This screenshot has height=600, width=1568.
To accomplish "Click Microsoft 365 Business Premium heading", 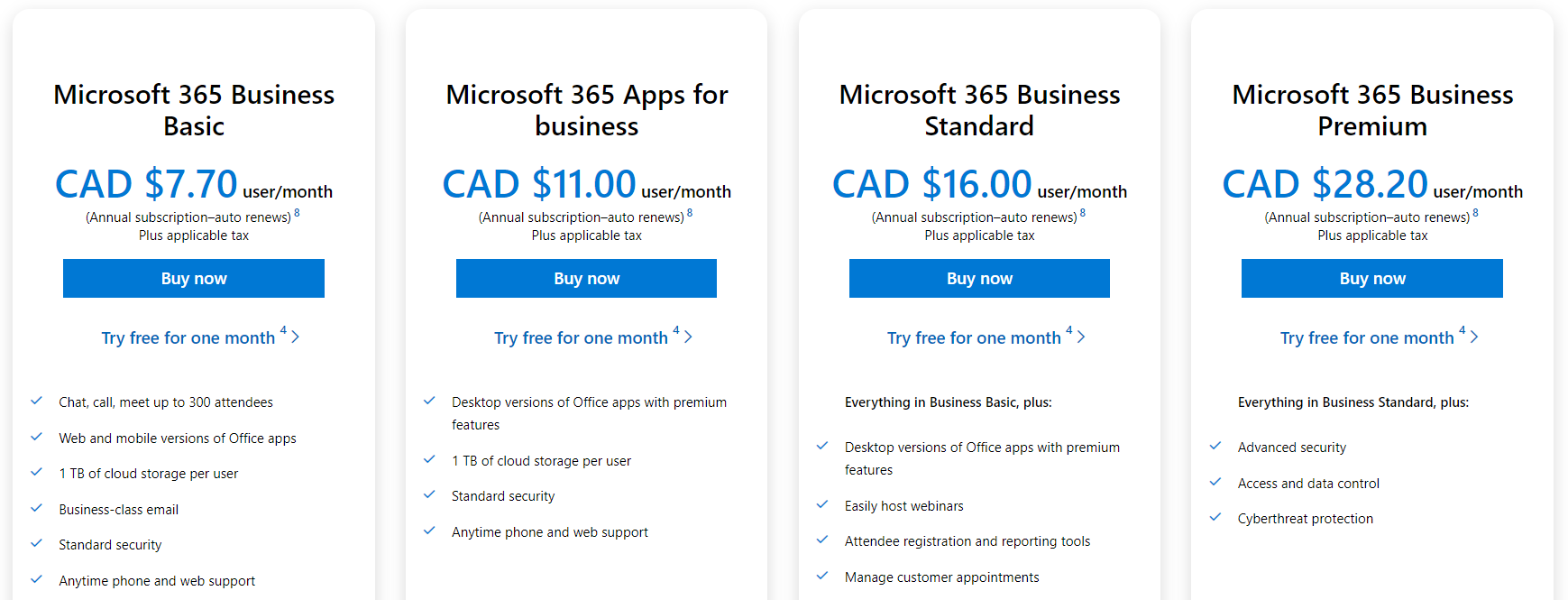I will pos(1372,110).
